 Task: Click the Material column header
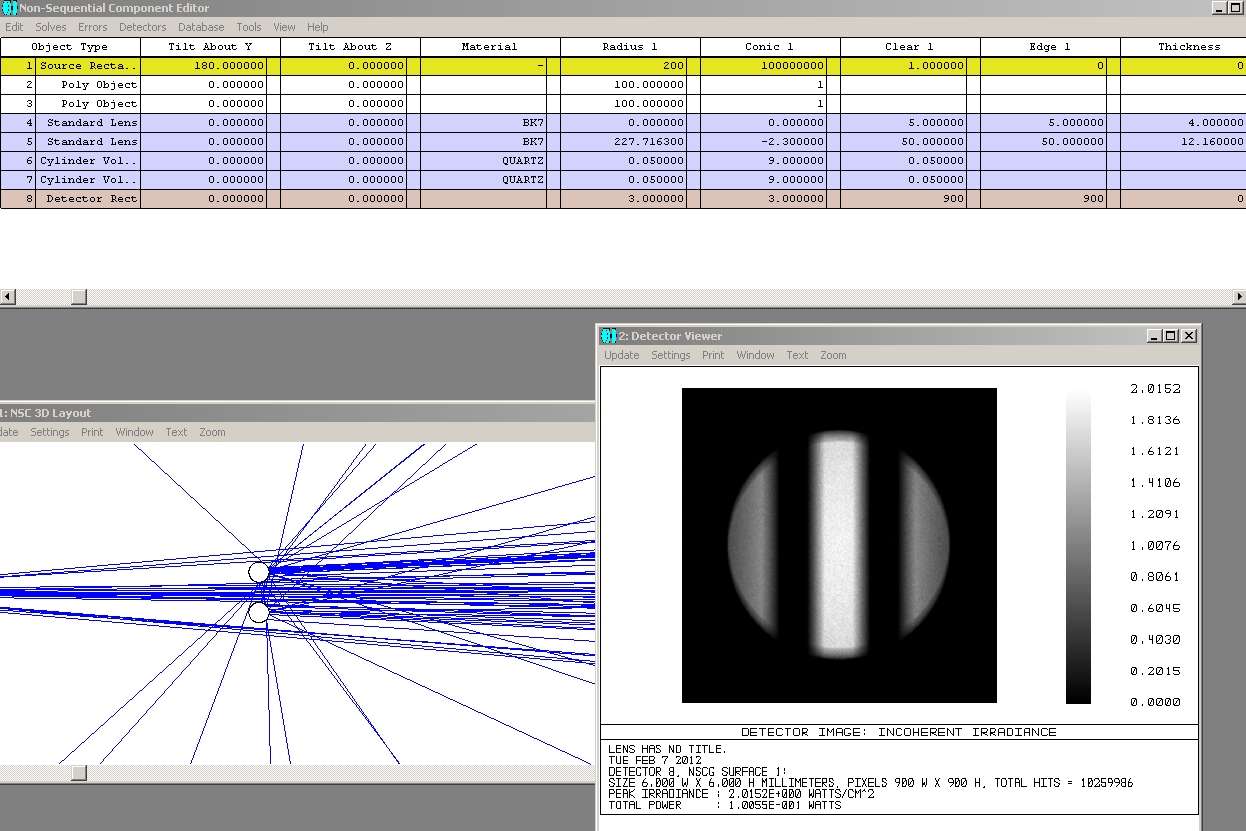click(x=490, y=47)
